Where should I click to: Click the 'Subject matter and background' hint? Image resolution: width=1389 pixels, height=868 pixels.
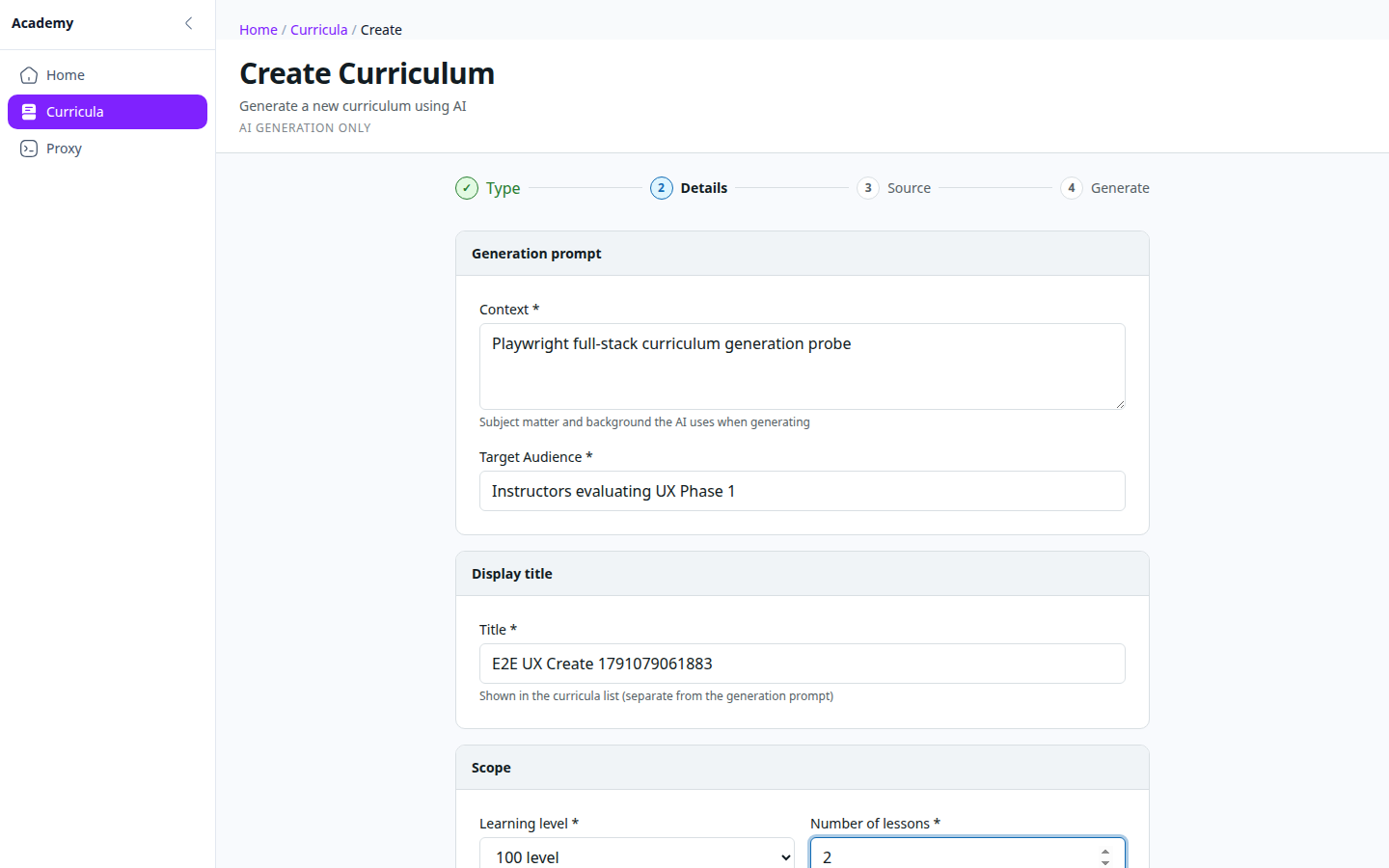click(x=644, y=422)
